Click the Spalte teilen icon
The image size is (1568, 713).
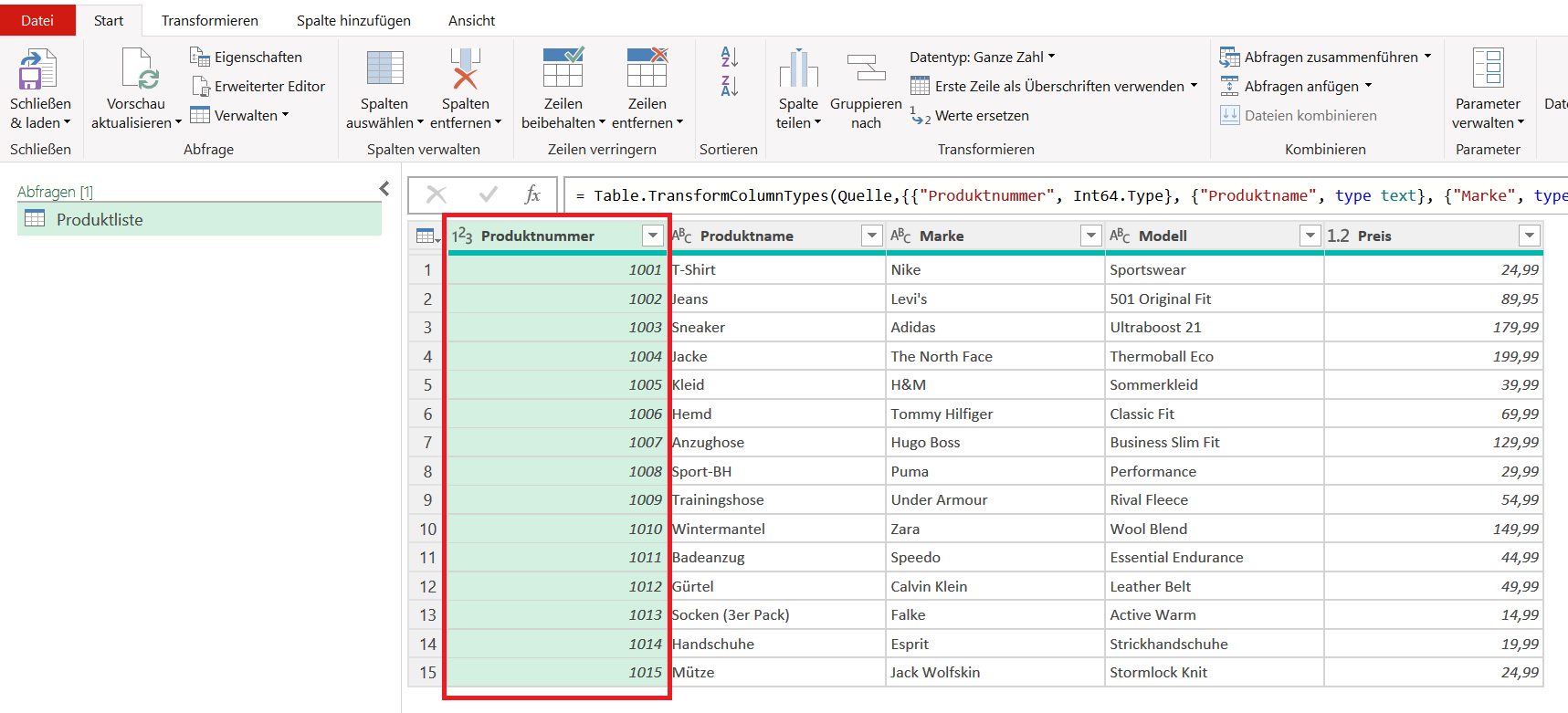coord(799,68)
